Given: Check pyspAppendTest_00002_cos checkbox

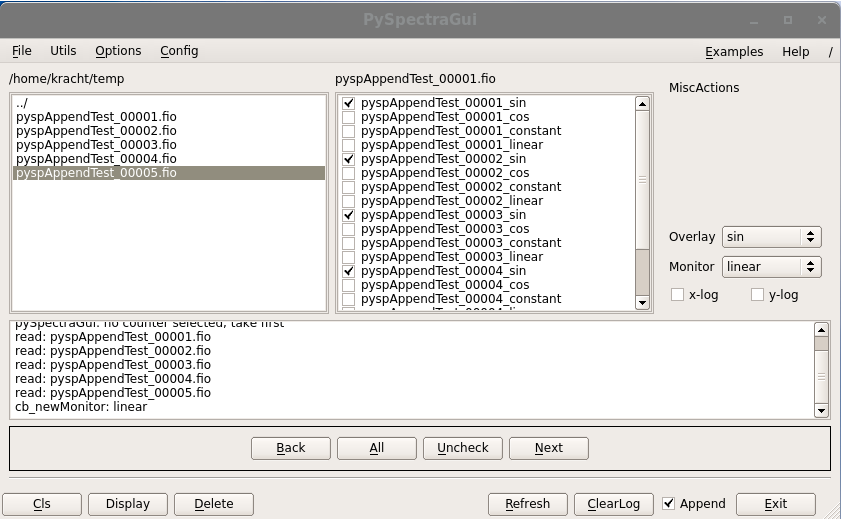Looking at the screenshot, I should [349, 173].
